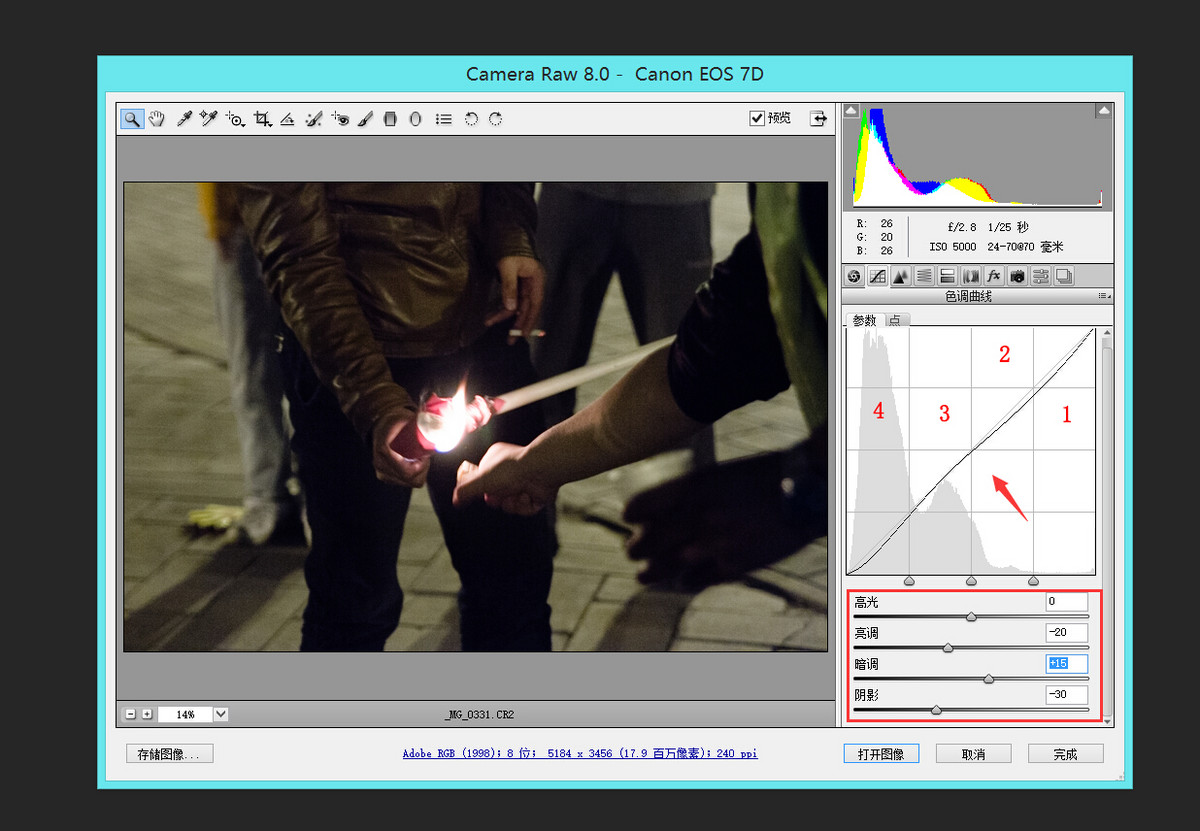
Task: Toggle shadow clipping warning in histogram
Action: click(851, 110)
